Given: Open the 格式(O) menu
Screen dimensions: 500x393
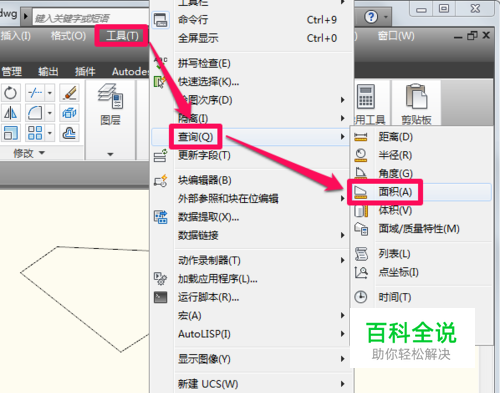Looking at the screenshot, I should point(68,36).
